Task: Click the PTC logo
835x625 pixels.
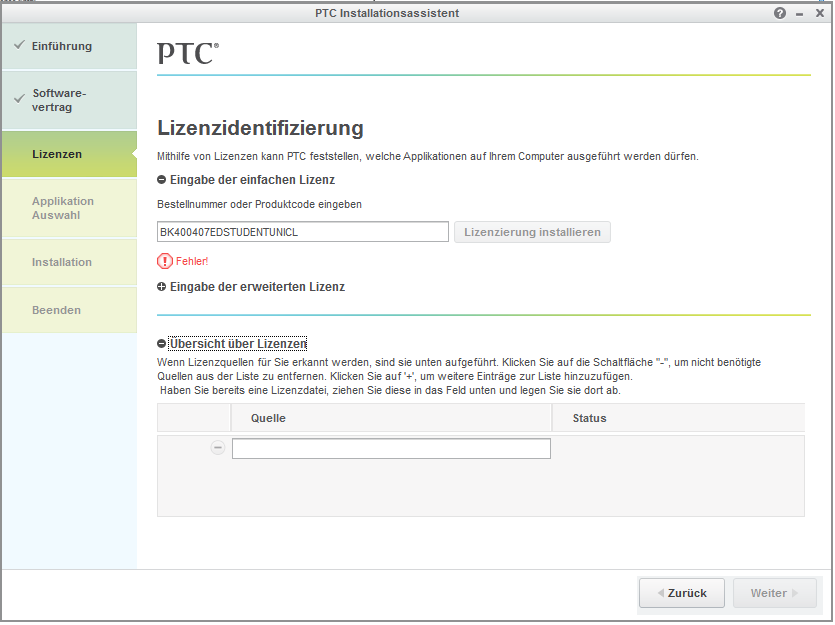Action: pyautogui.click(x=188, y=53)
